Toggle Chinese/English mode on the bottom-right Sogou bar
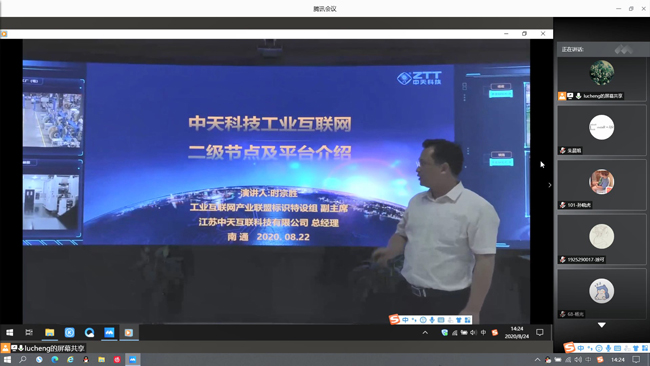 (x=580, y=348)
